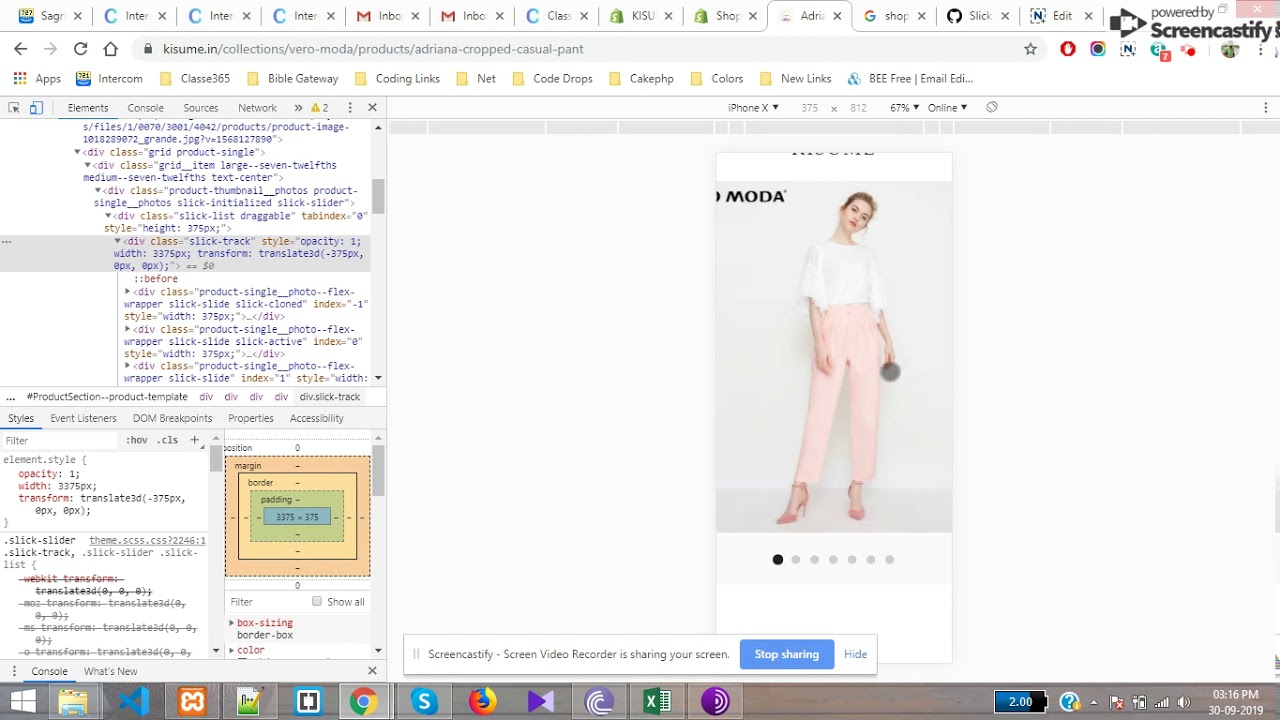Toggle the device toolbar icon in DevTools
Screen dimensions: 1280x720
point(36,107)
